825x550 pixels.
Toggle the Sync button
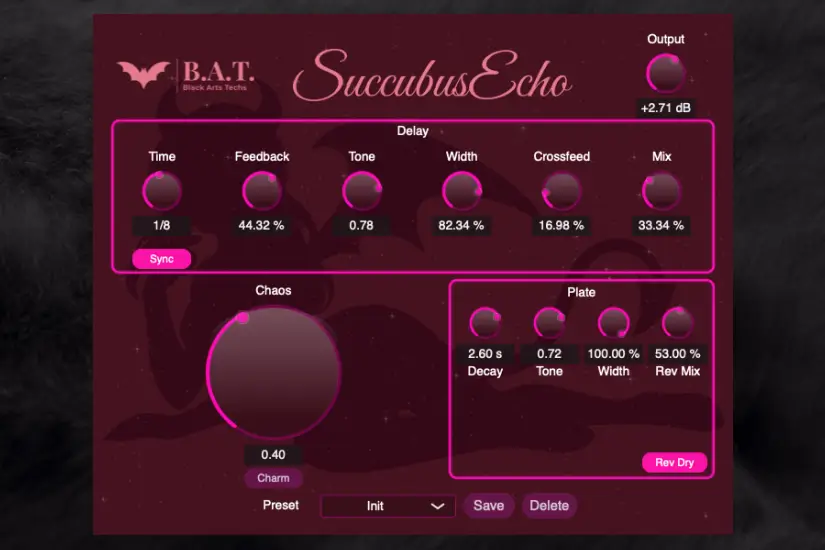pos(162,259)
